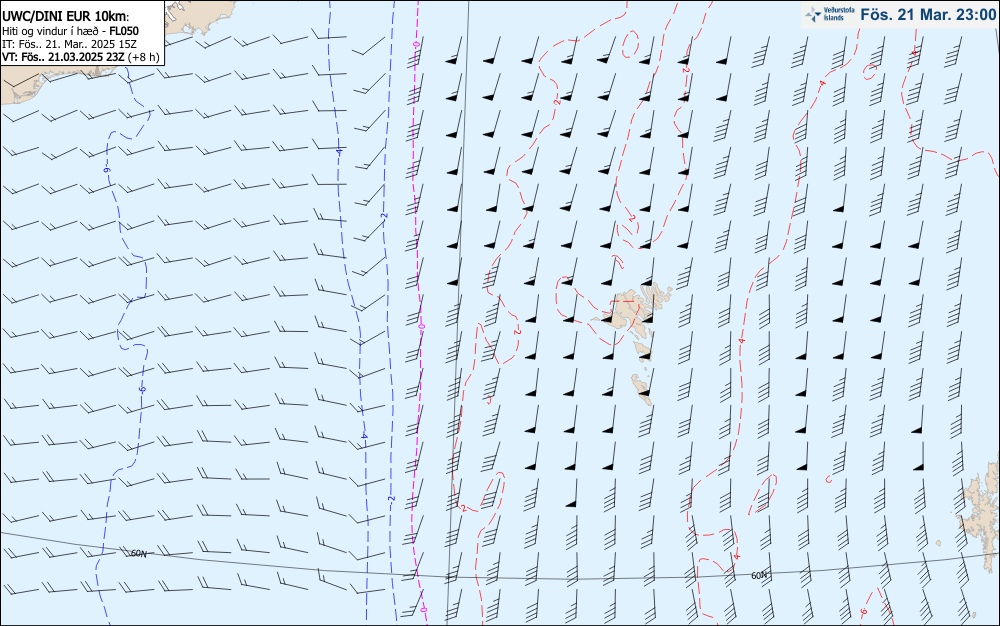1000x626 pixels.
Task: Click the "UWC/DINI EUR 10km:" title
Action: click(x=65, y=17)
